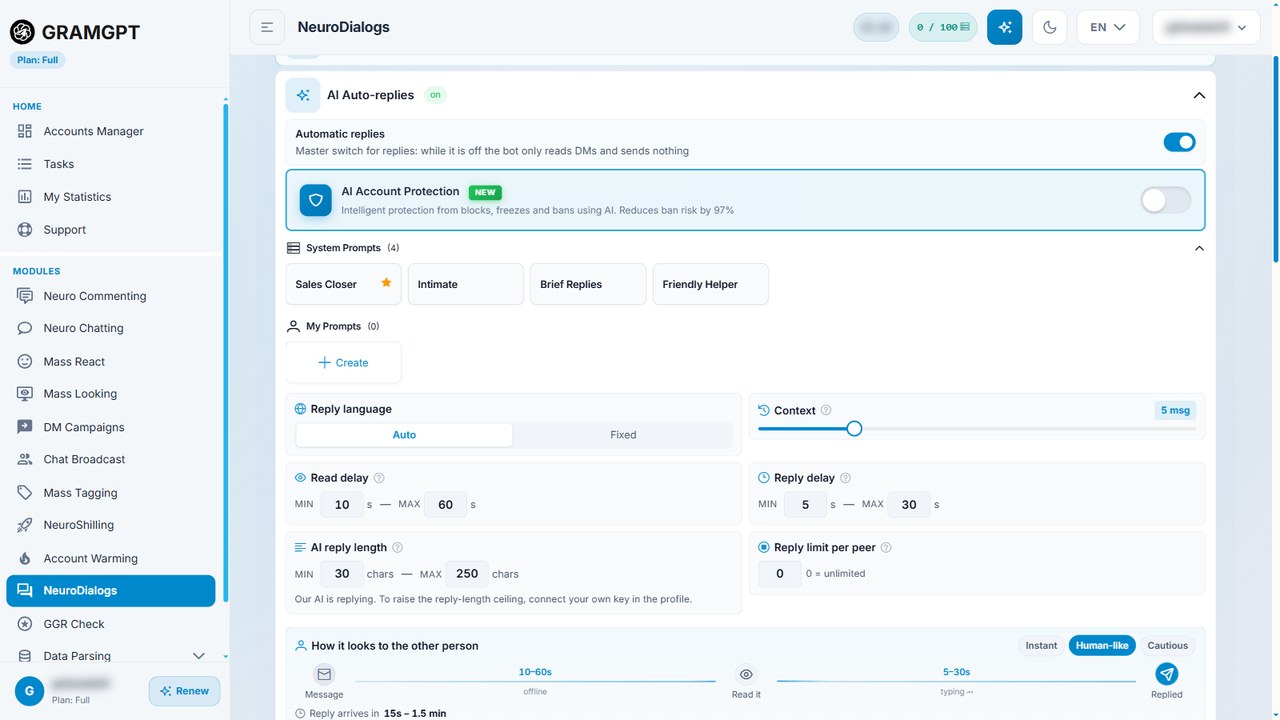Click the page vertical scrollbar
The image size is (1280, 720).
click(1274, 160)
